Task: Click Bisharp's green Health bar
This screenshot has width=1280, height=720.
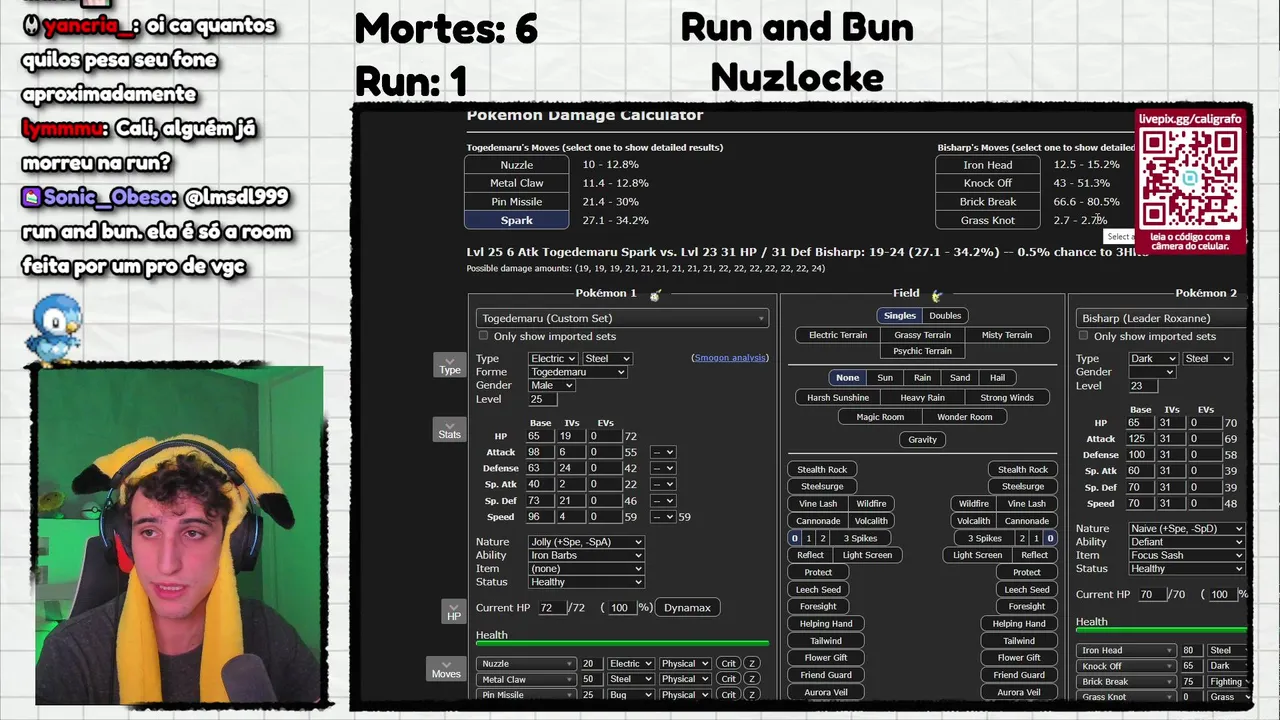Action: coord(1162,630)
